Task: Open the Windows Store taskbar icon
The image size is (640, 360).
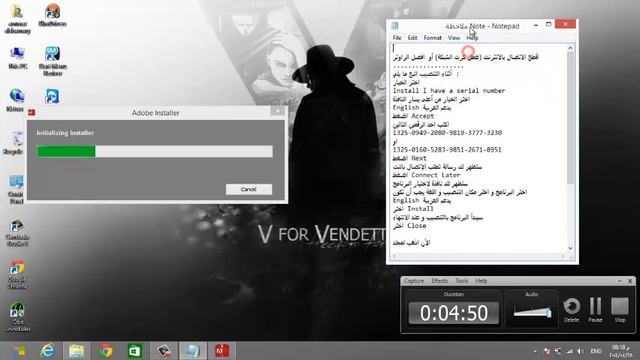Action: click(135, 351)
